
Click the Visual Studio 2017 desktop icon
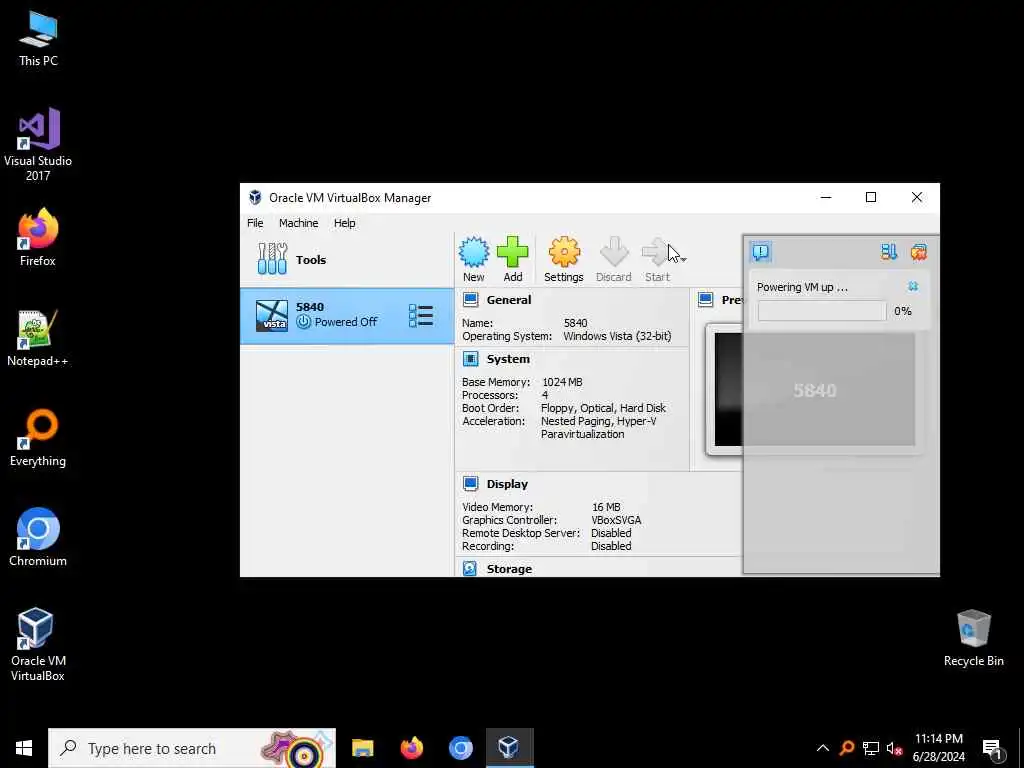click(38, 145)
